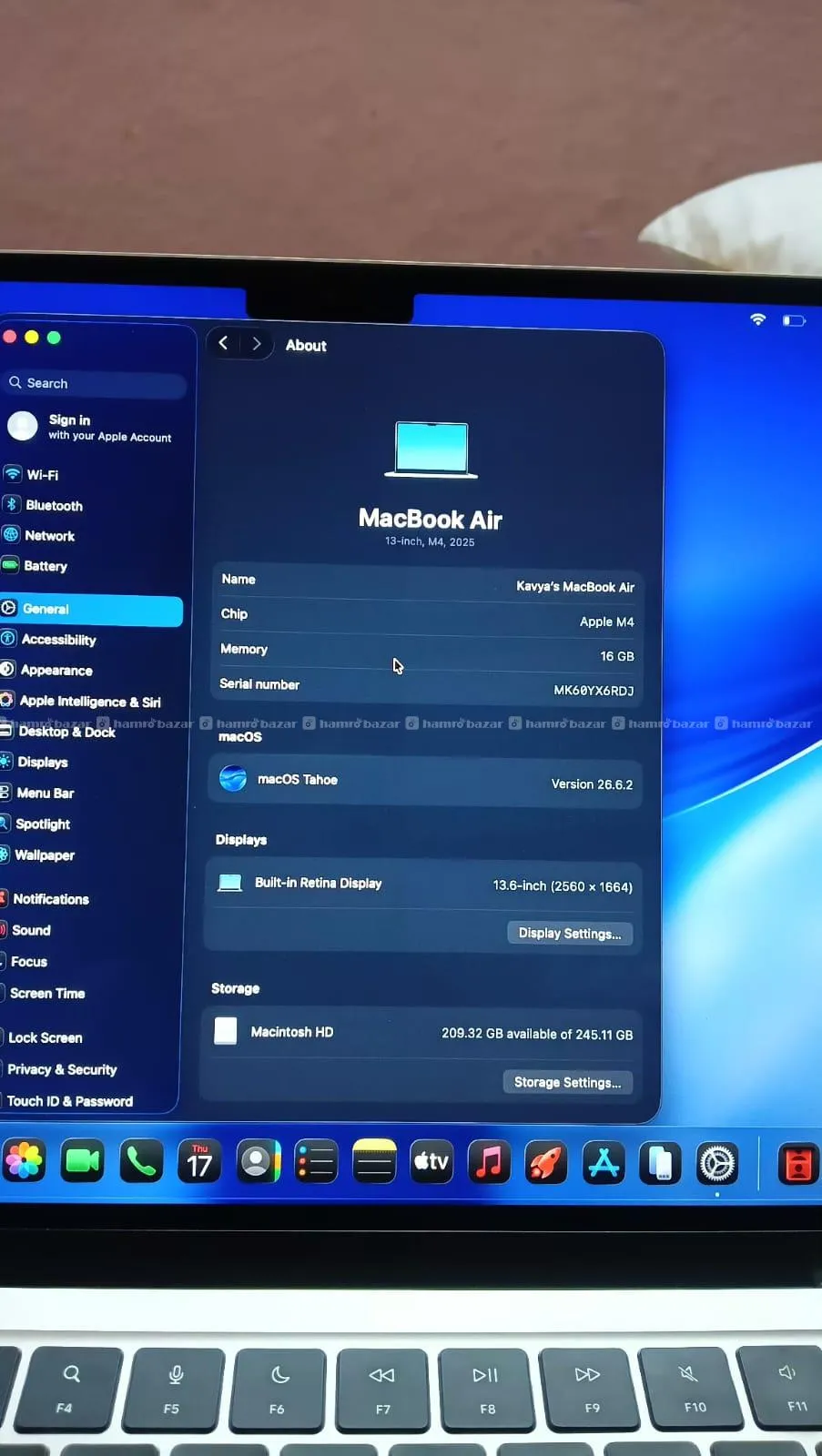Go back with the left chevron
Viewport: 822px width, 1456px height.
coord(223,343)
